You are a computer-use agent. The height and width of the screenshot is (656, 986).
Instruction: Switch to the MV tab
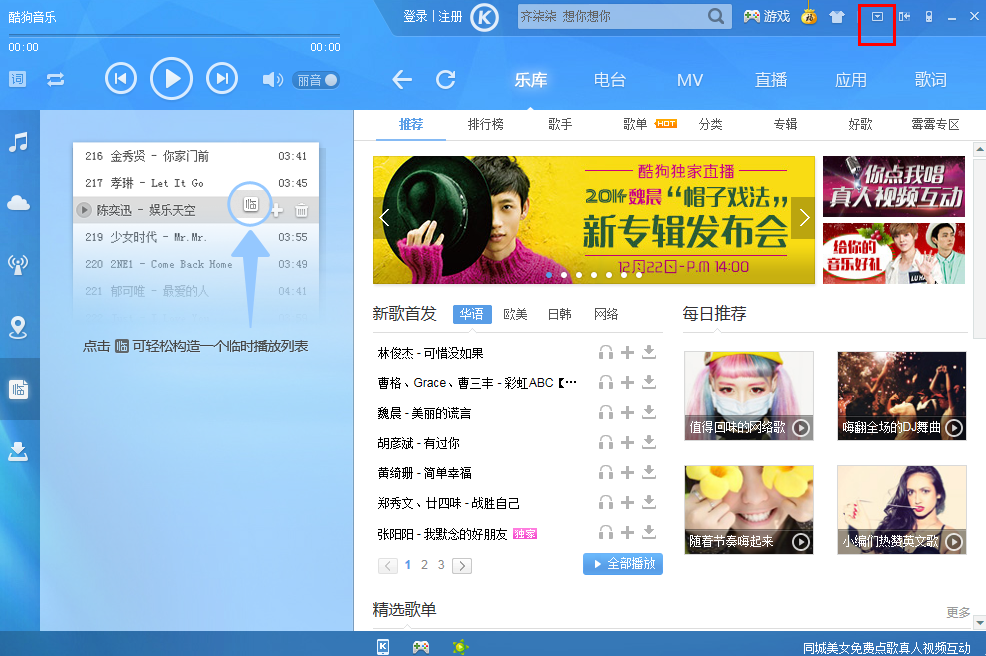[x=689, y=79]
